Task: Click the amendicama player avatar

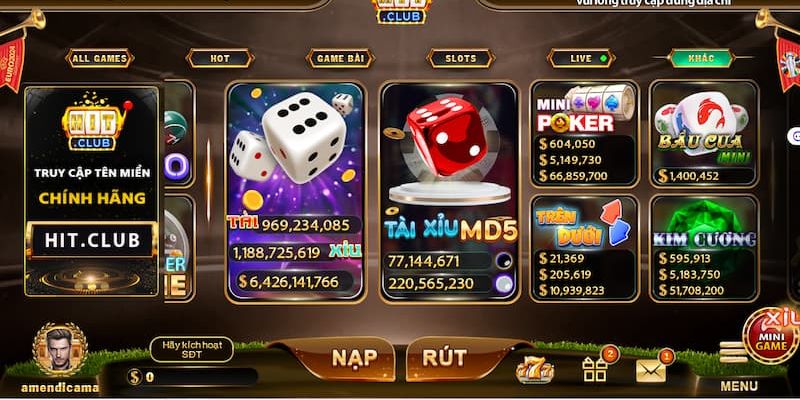Action: point(60,349)
